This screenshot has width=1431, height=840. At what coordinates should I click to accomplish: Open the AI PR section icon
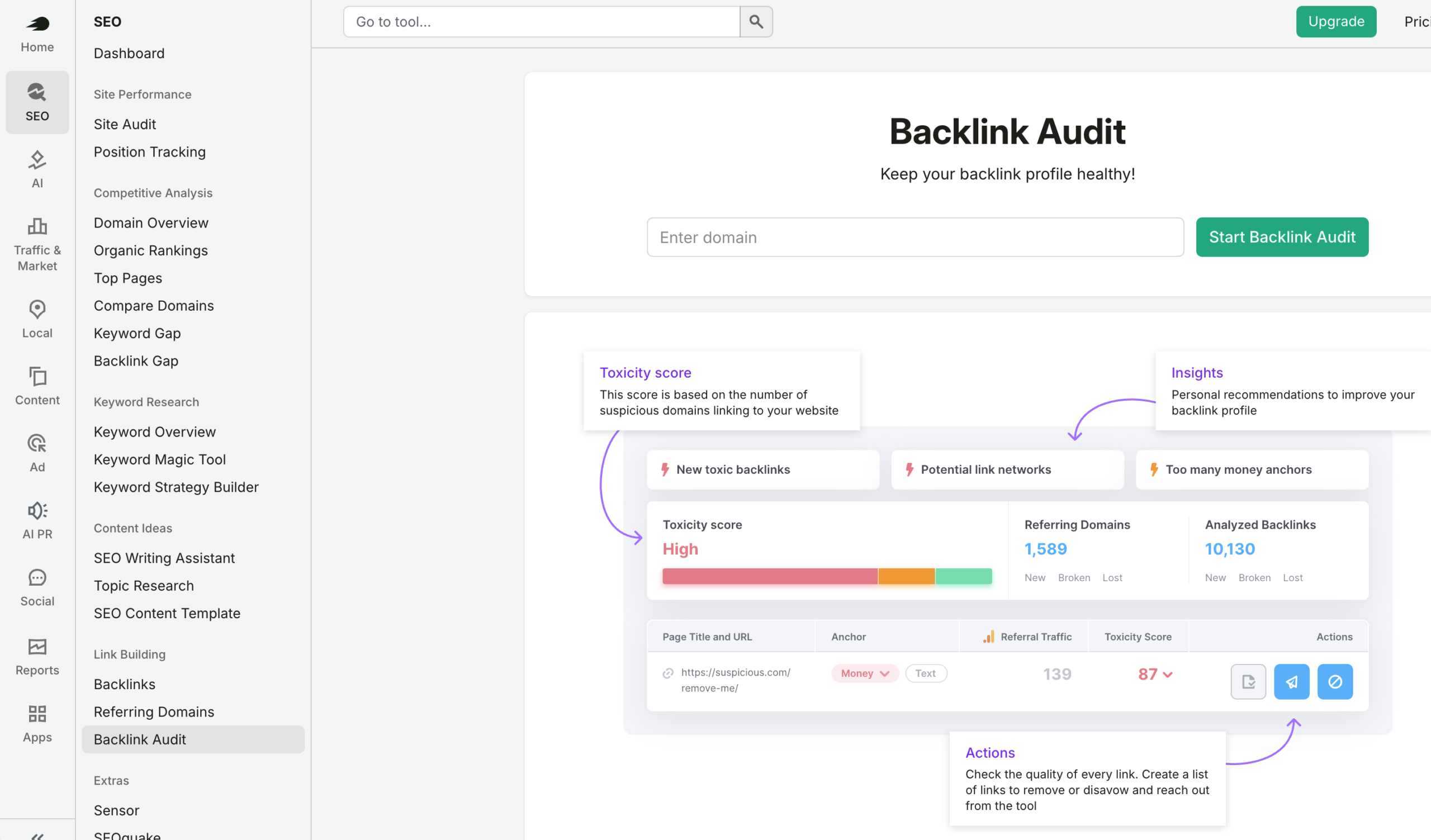click(x=37, y=510)
